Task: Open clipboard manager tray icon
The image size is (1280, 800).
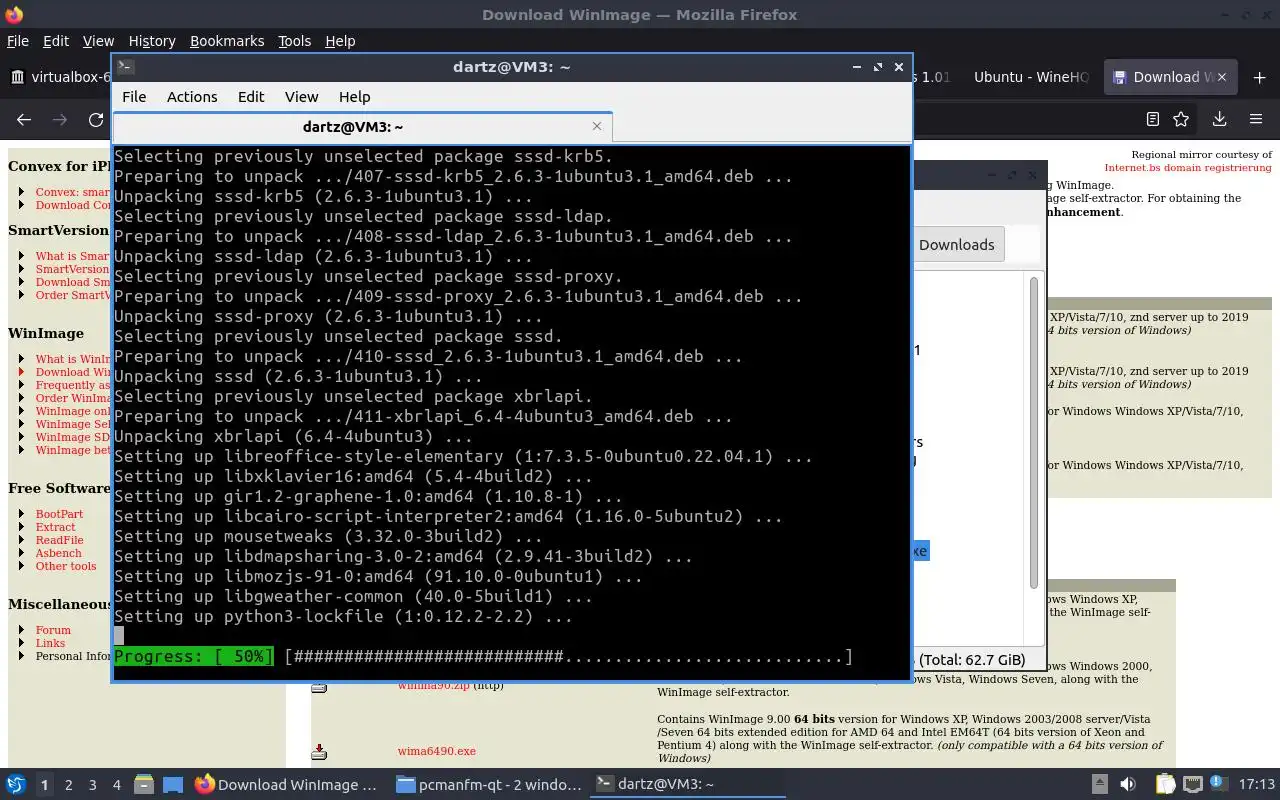Action: [1165, 784]
